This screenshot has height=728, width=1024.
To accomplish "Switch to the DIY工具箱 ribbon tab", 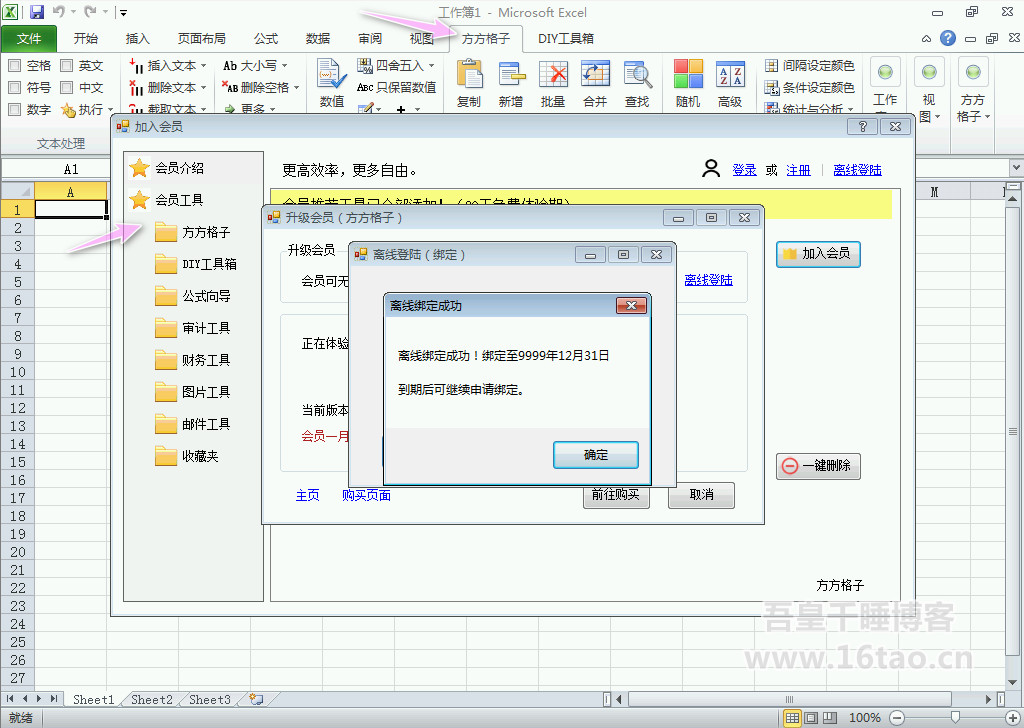I will (565, 39).
